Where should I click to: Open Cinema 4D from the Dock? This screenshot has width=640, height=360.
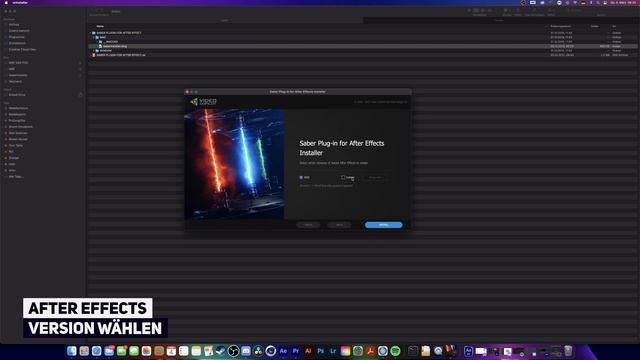click(271, 351)
